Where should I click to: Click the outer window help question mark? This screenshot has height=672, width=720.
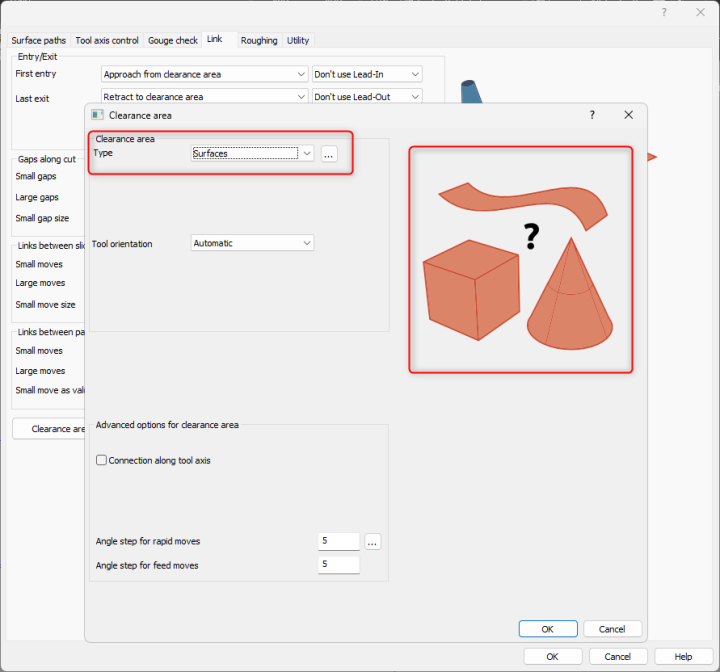664,12
